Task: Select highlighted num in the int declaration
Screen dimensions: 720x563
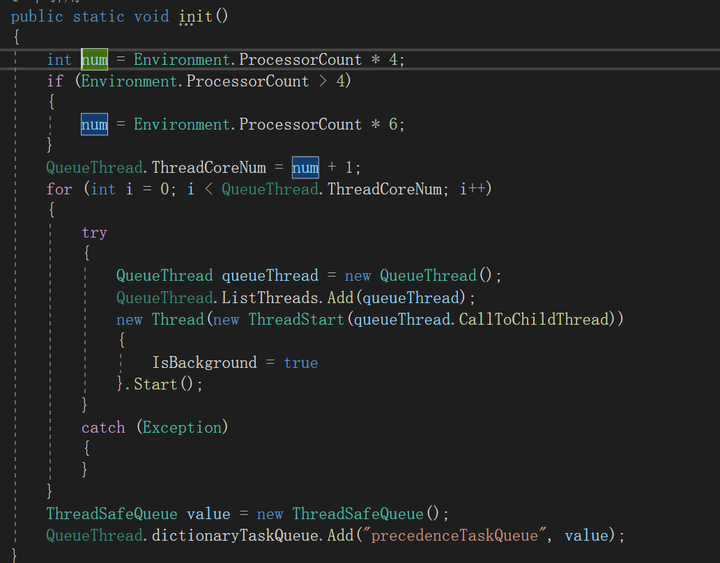Action: tap(94, 59)
